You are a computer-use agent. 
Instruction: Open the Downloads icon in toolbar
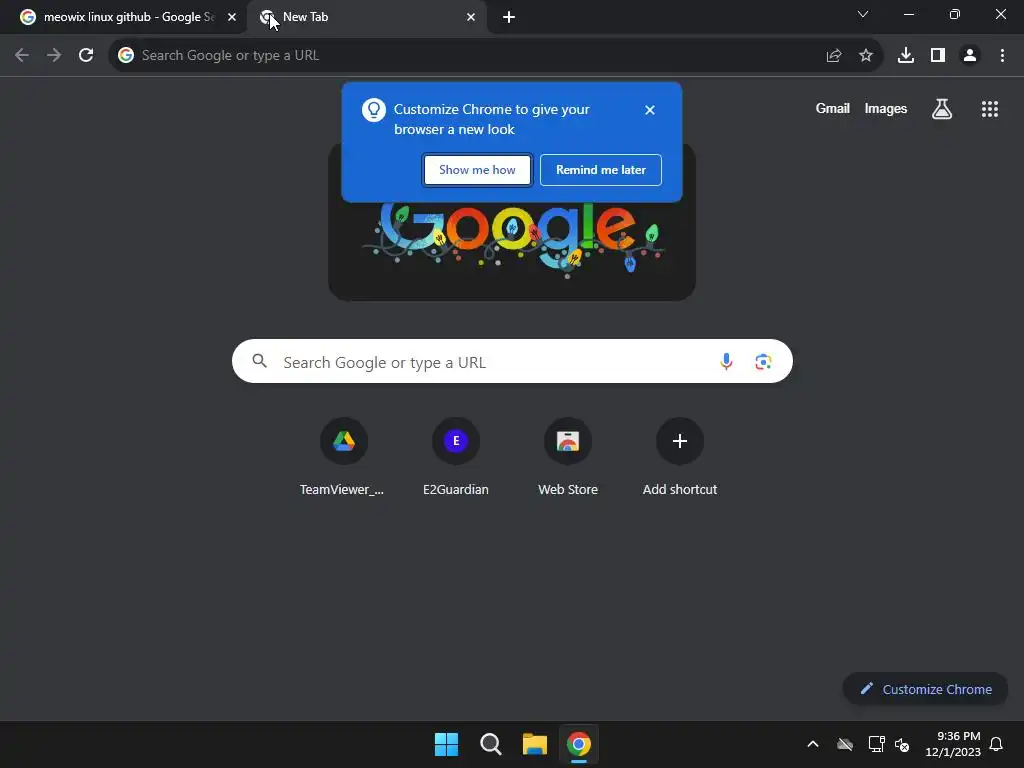pyautogui.click(x=906, y=56)
